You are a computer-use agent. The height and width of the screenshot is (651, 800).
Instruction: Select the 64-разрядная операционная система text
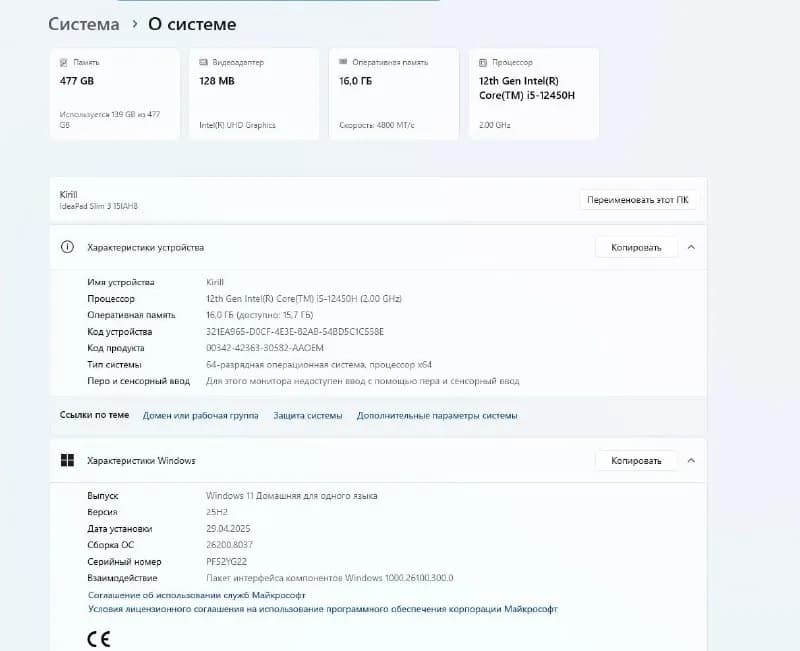point(319,365)
